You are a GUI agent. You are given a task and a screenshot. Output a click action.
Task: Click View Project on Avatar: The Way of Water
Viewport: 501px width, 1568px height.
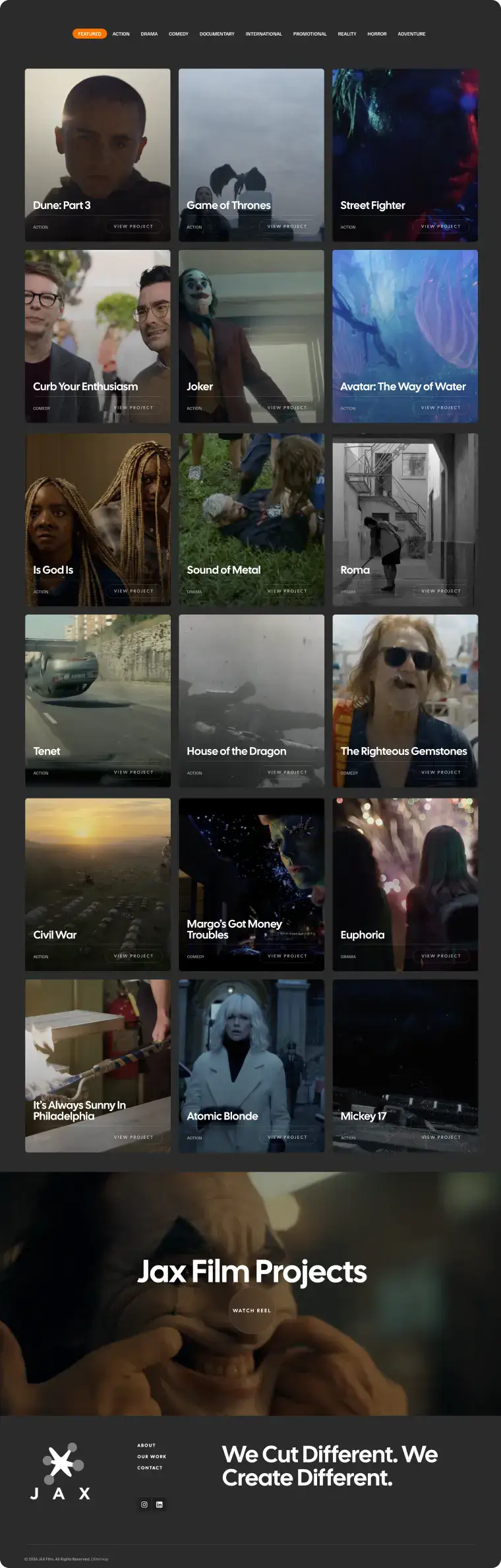(x=441, y=407)
